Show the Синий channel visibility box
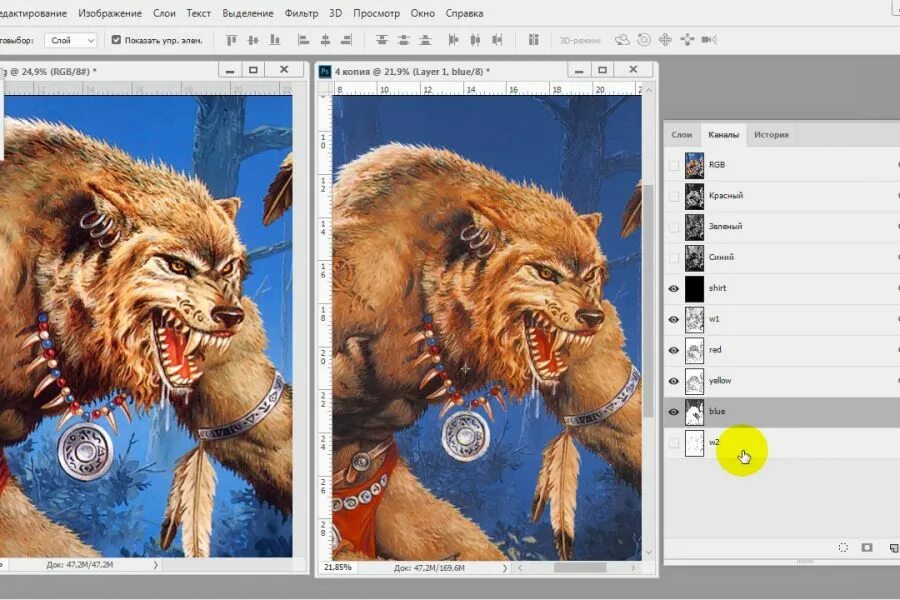Image resolution: width=900 pixels, height=600 pixels. [674, 258]
